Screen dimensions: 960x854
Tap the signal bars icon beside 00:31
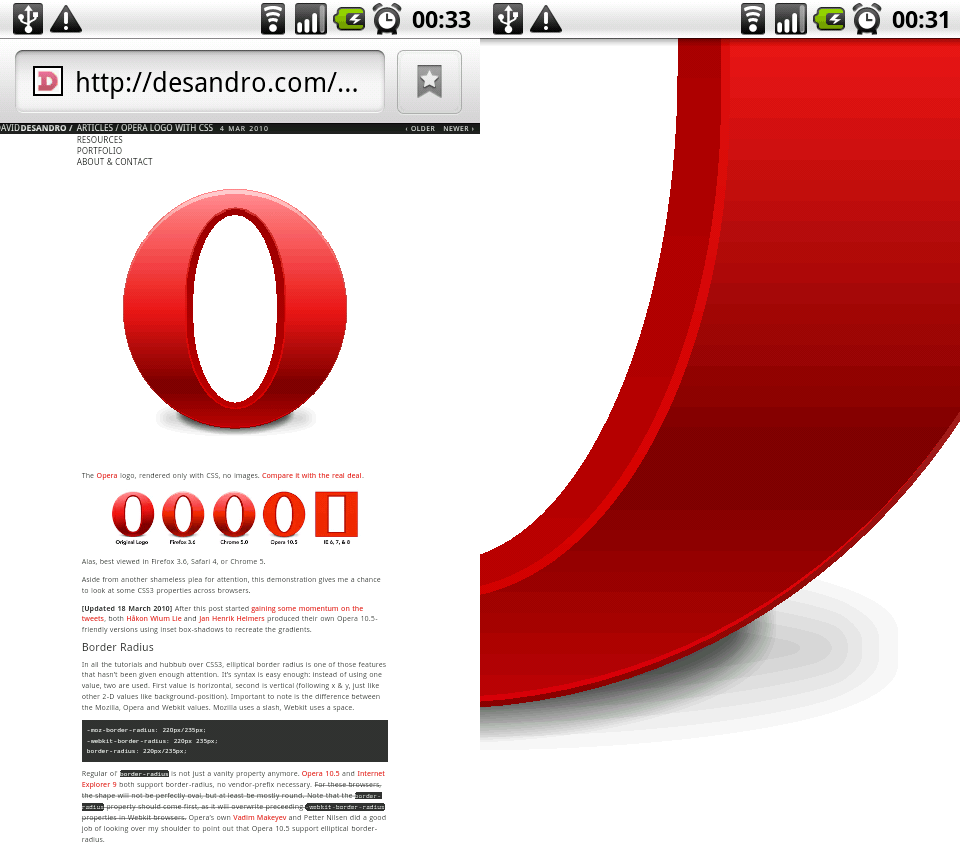point(790,18)
